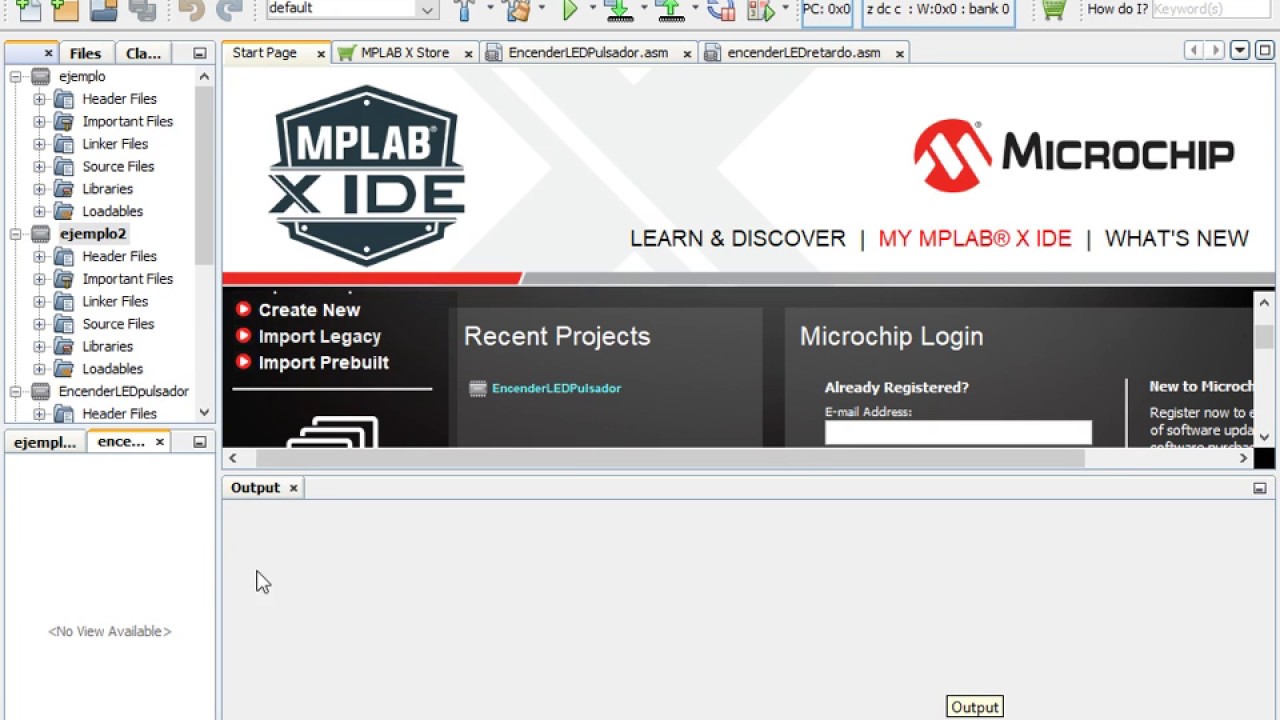Open the Build Project dropdown arrow
Viewport: 1280px width, 720px height.
[x=490, y=9]
